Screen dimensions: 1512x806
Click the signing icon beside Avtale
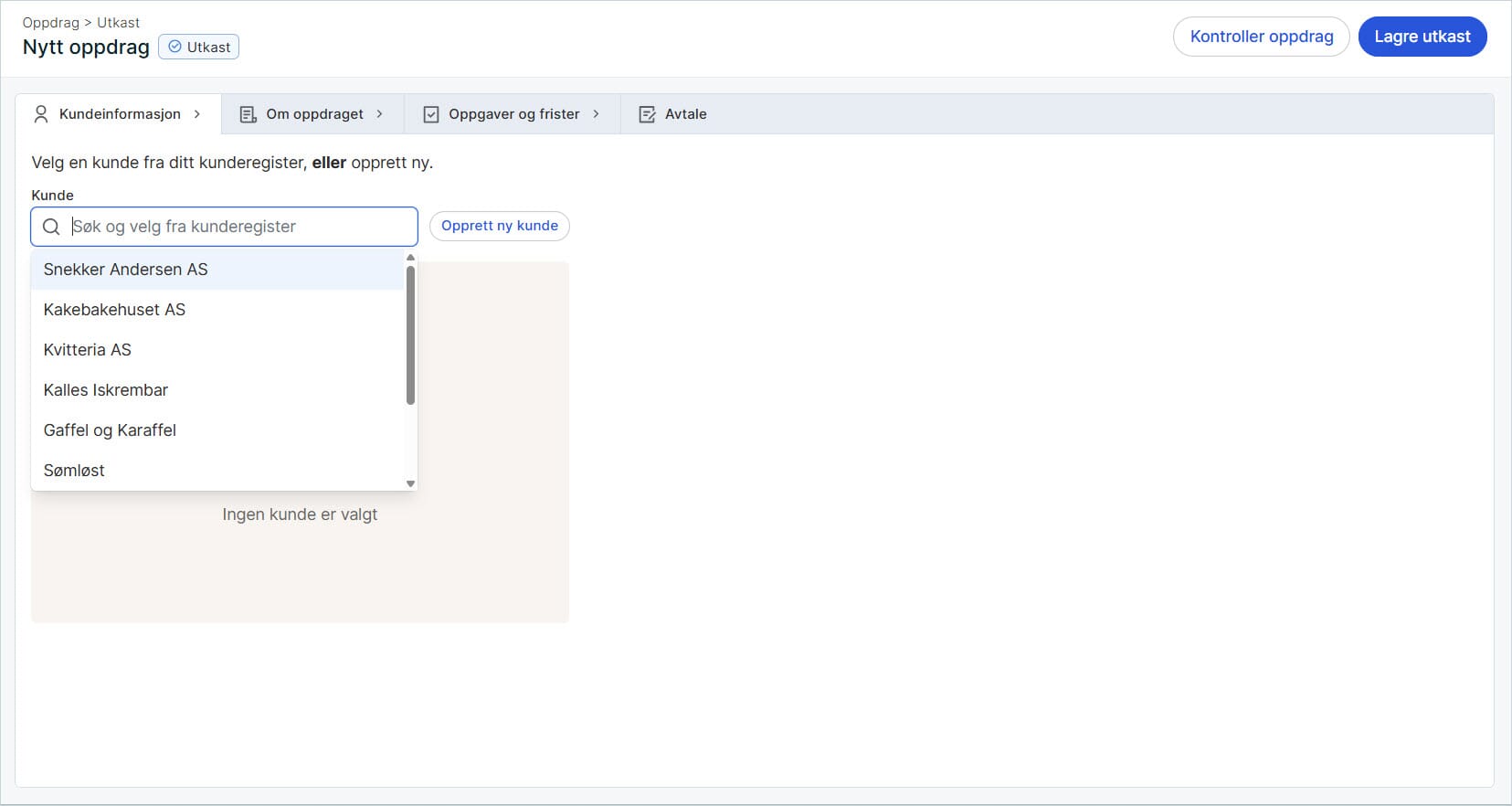tap(647, 114)
